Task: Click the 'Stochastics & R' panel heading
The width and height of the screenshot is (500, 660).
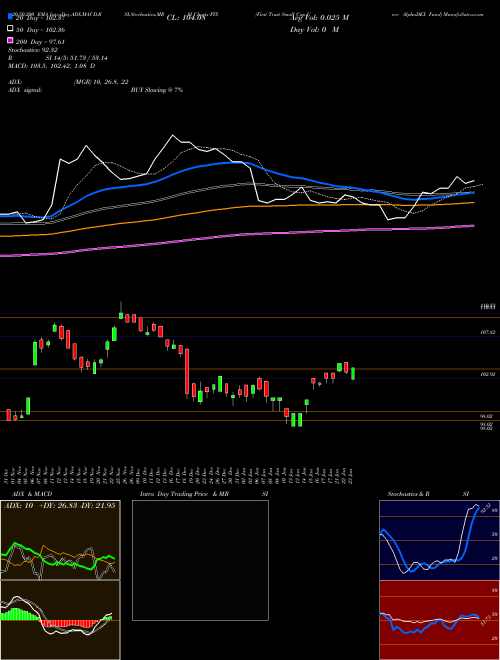Action: click(x=408, y=494)
